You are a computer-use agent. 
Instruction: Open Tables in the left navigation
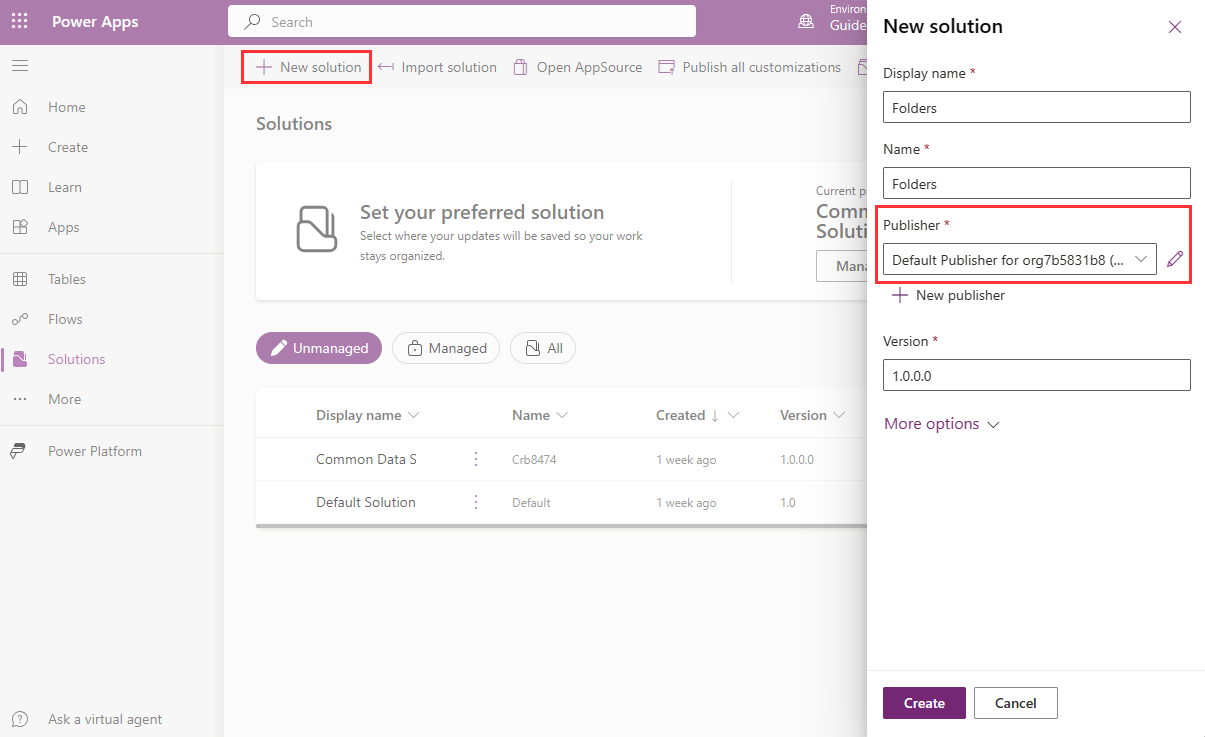(66, 279)
